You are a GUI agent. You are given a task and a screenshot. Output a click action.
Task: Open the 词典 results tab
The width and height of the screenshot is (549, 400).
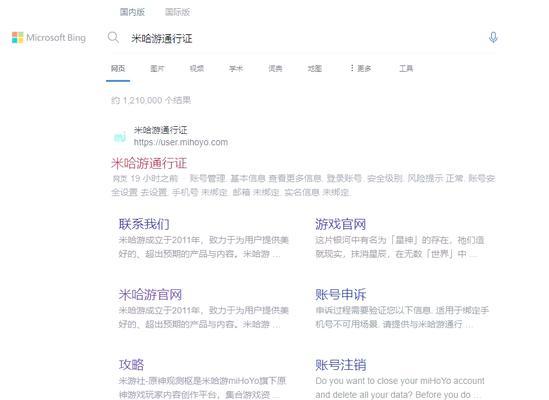(275, 69)
